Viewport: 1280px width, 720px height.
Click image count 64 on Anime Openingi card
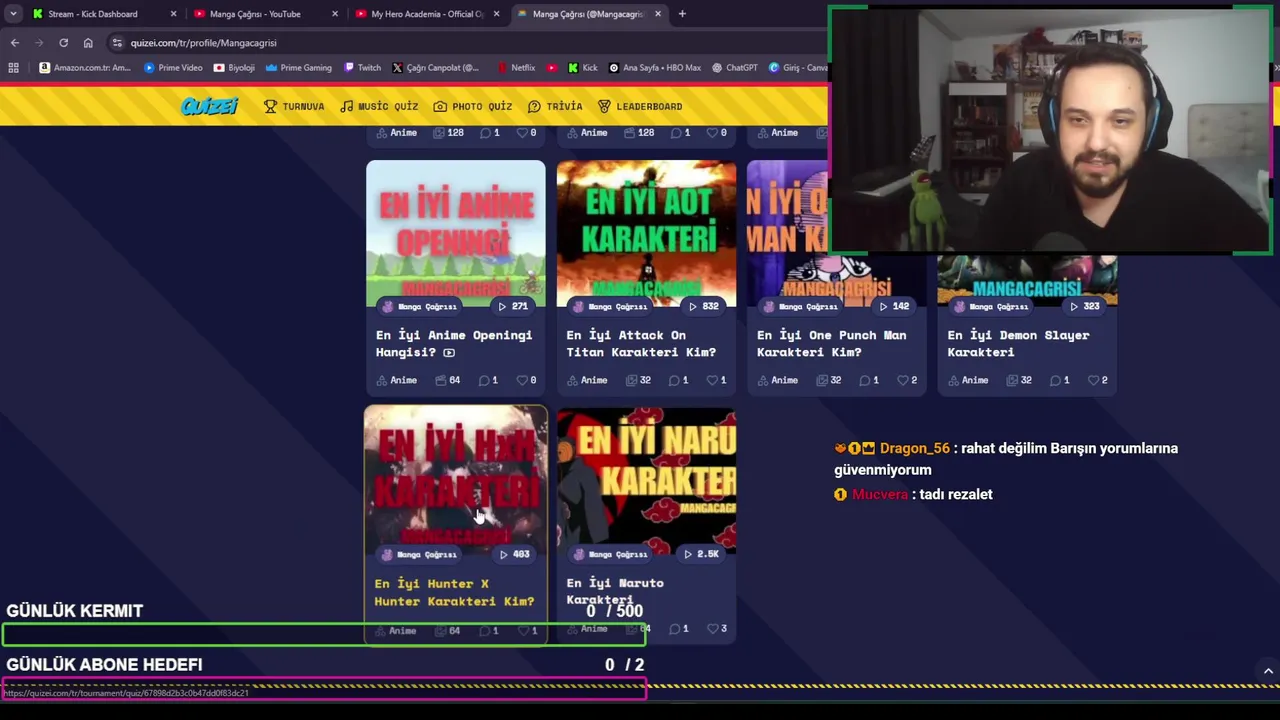(447, 380)
